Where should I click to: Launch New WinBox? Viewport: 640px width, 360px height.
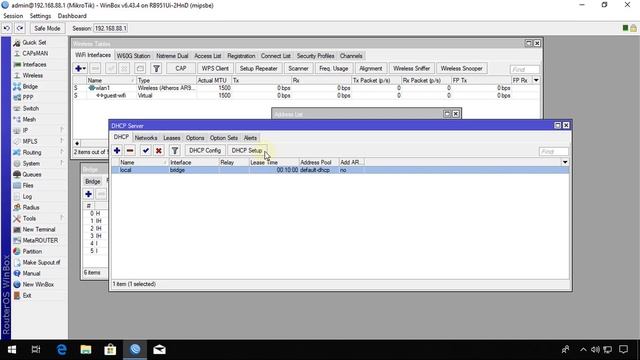tap(38, 285)
